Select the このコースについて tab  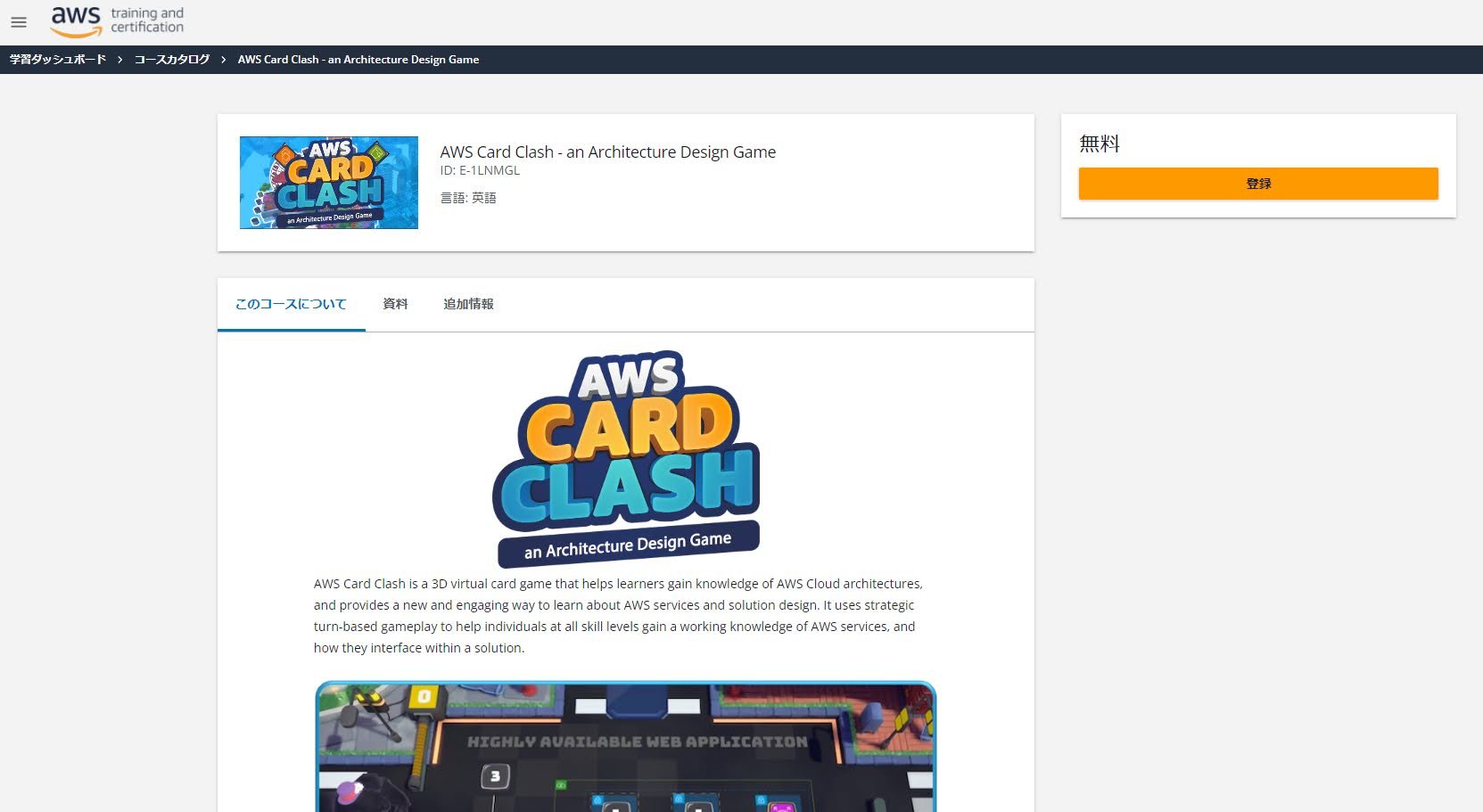pos(290,304)
